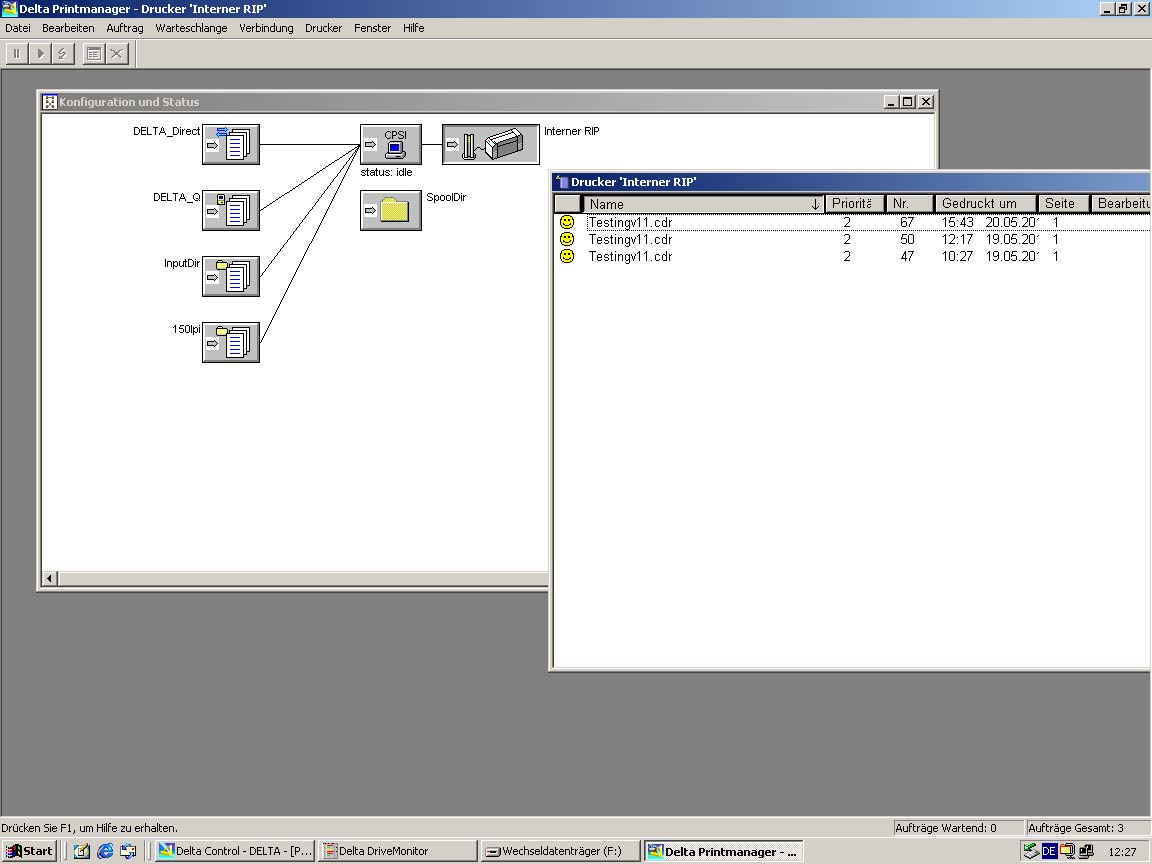Click the "Interner RIP" label beside the printer icon
This screenshot has height=864, width=1152.
(x=572, y=131)
